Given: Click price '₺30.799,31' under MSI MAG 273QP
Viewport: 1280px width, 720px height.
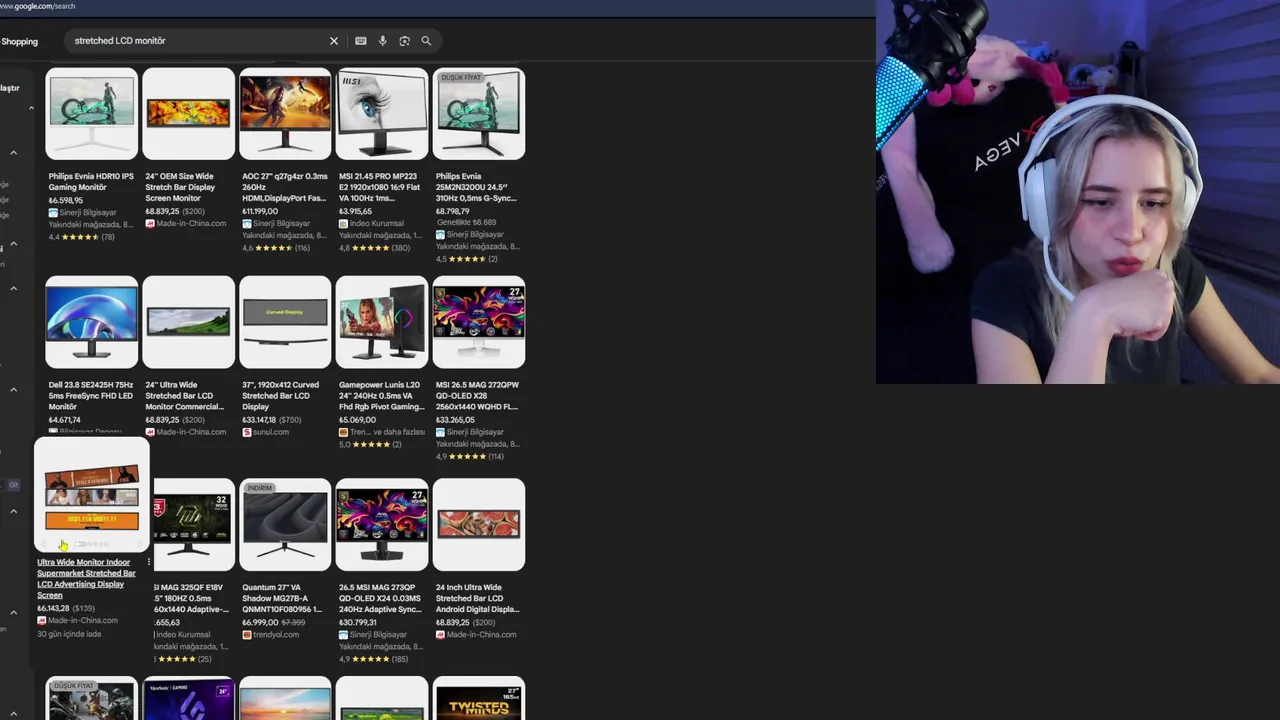Looking at the screenshot, I should coord(358,622).
